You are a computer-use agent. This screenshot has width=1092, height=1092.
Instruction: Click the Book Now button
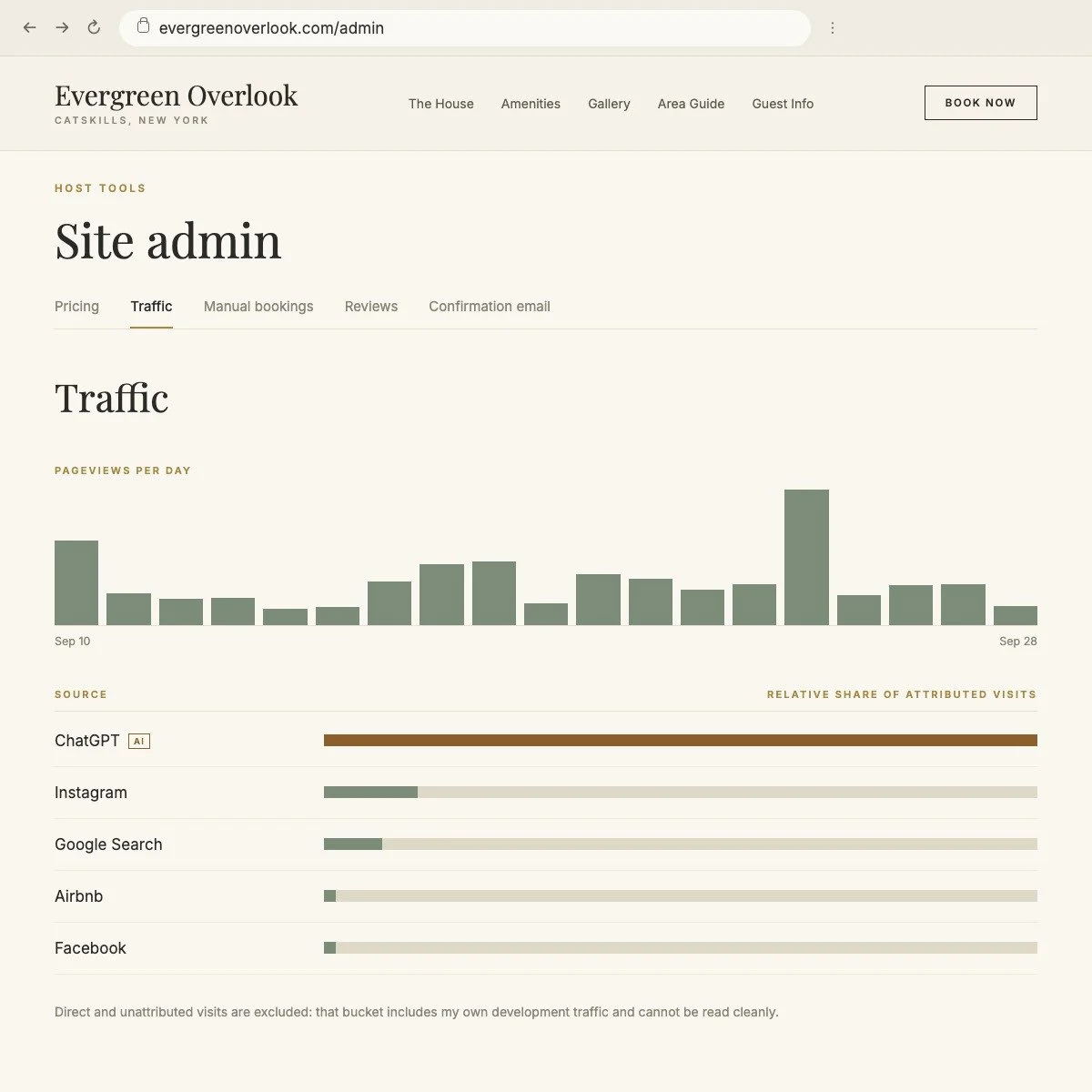click(981, 103)
